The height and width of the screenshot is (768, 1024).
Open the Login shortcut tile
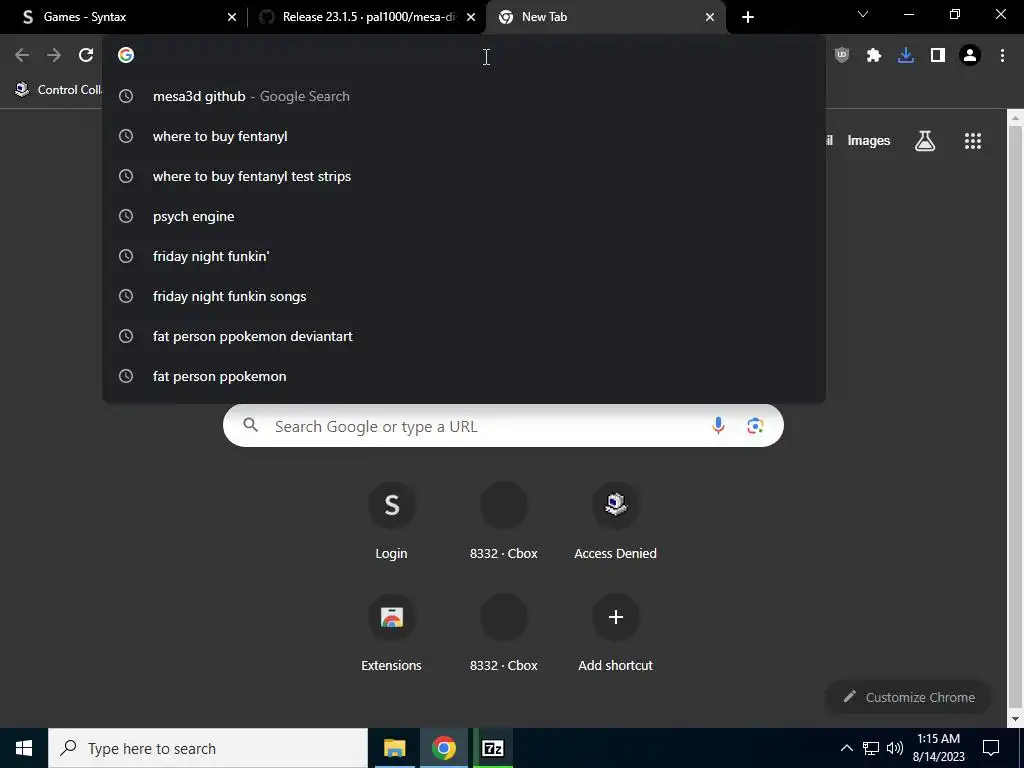[391, 522]
